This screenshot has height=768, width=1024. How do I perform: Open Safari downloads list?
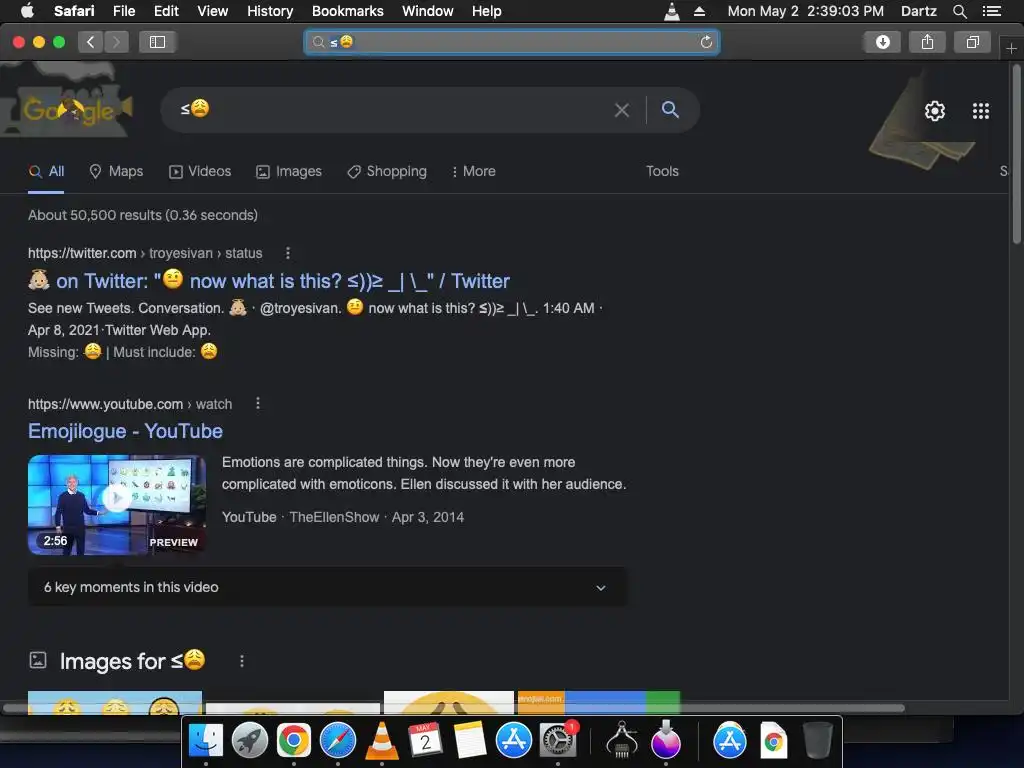pos(883,42)
